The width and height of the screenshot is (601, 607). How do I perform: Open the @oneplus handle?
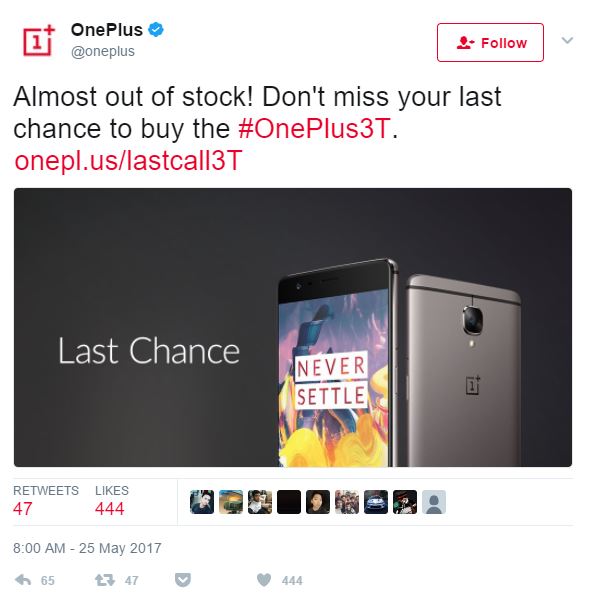tap(103, 51)
